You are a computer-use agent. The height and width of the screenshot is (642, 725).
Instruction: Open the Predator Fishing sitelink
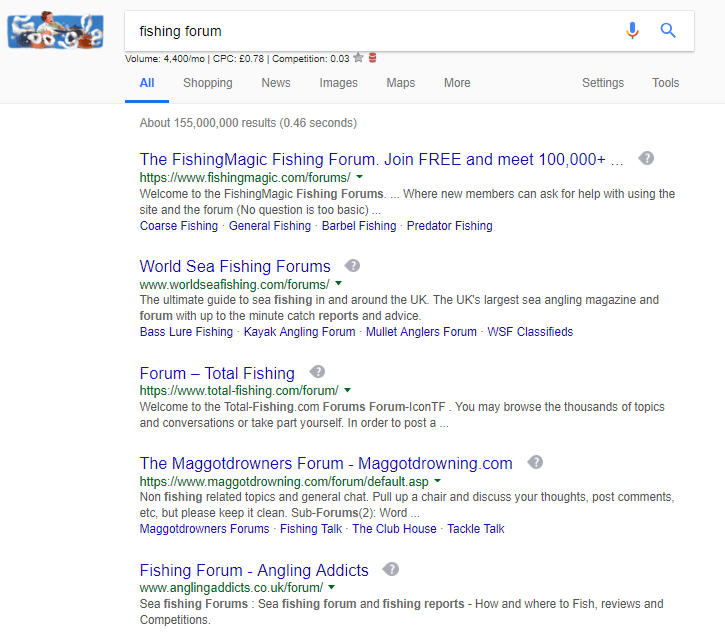449,226
